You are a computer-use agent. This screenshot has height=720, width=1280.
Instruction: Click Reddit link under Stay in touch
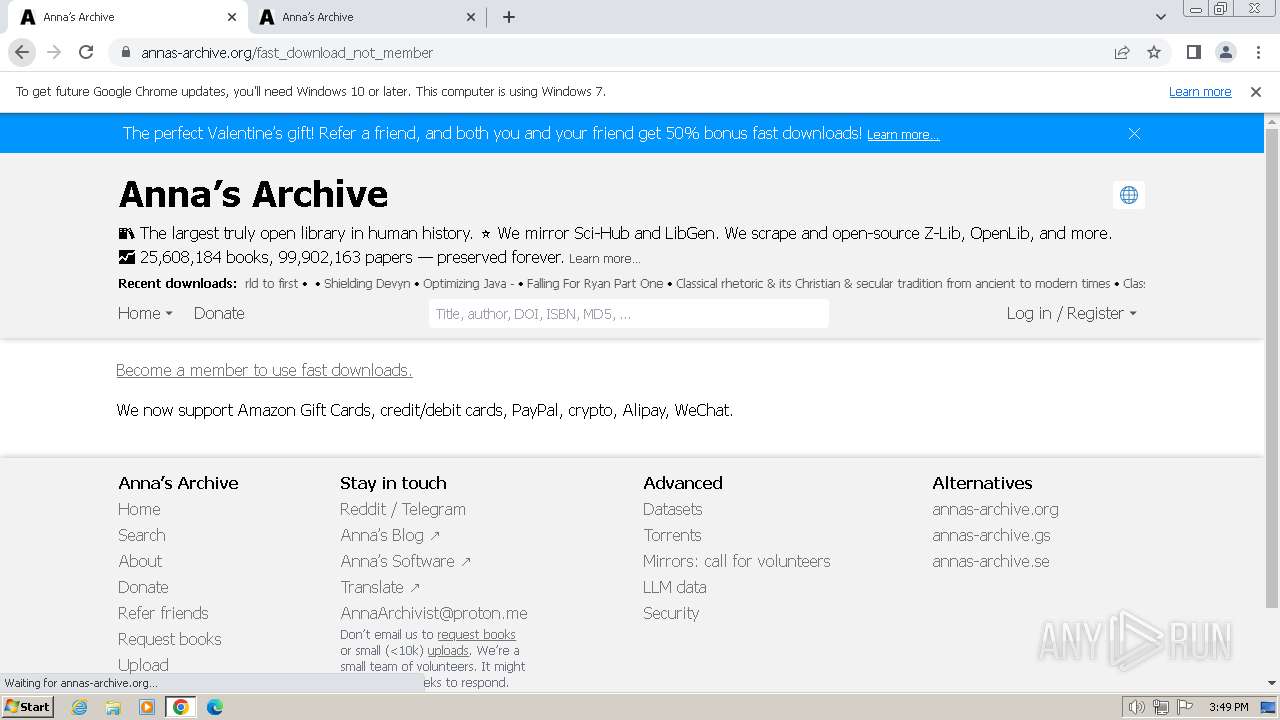pyautogui.click(x=363, y=509)
